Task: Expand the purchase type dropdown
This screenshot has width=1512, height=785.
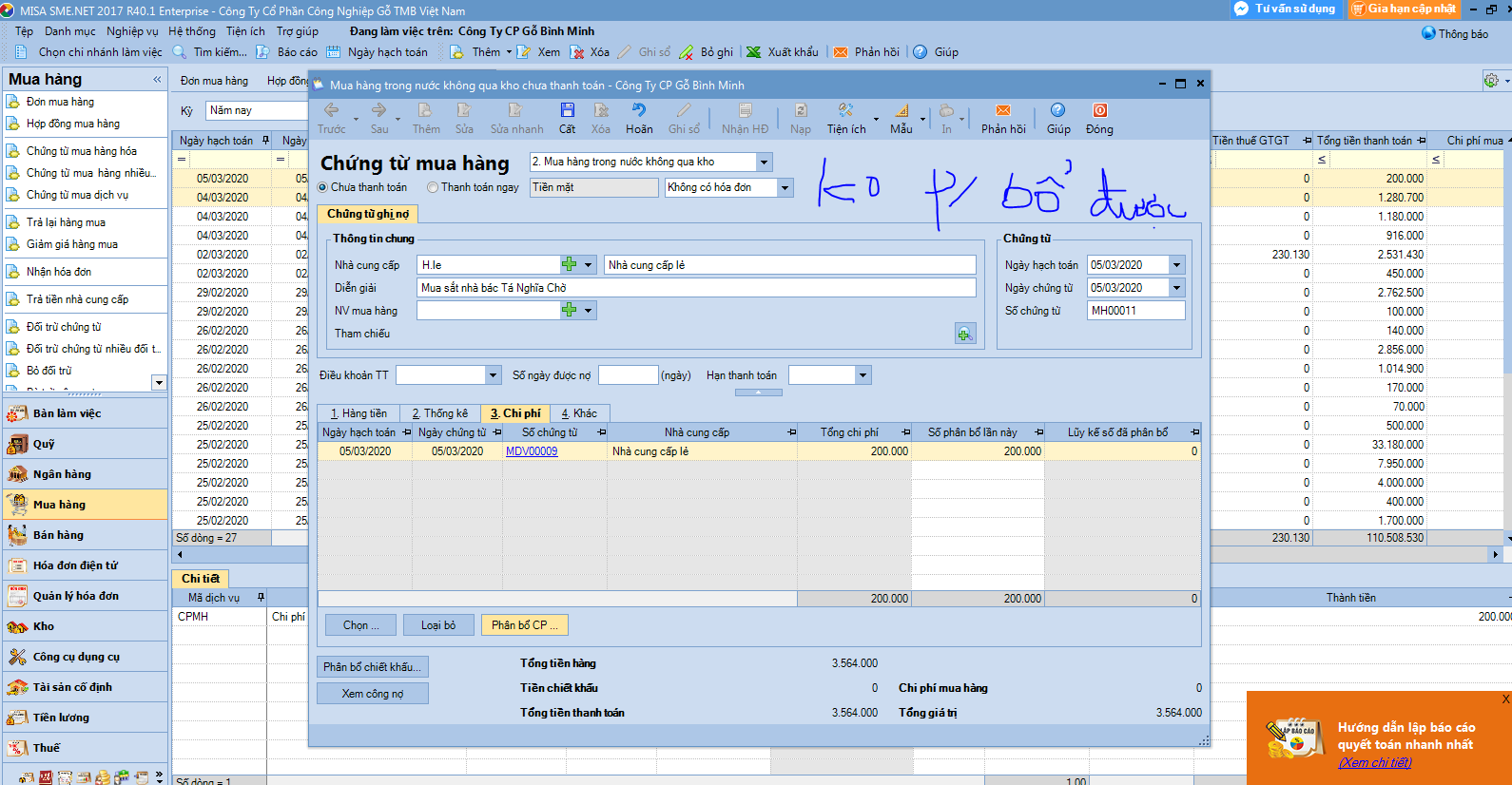Action: (764, 163)
